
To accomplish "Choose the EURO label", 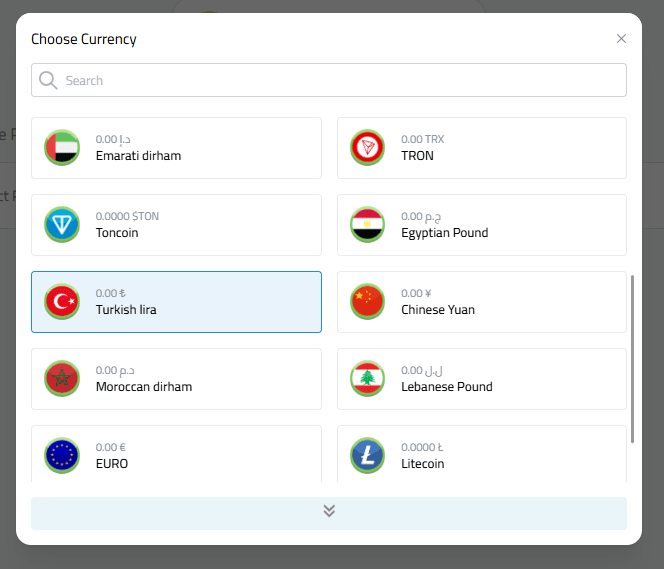I will click(x=112, y=464).
